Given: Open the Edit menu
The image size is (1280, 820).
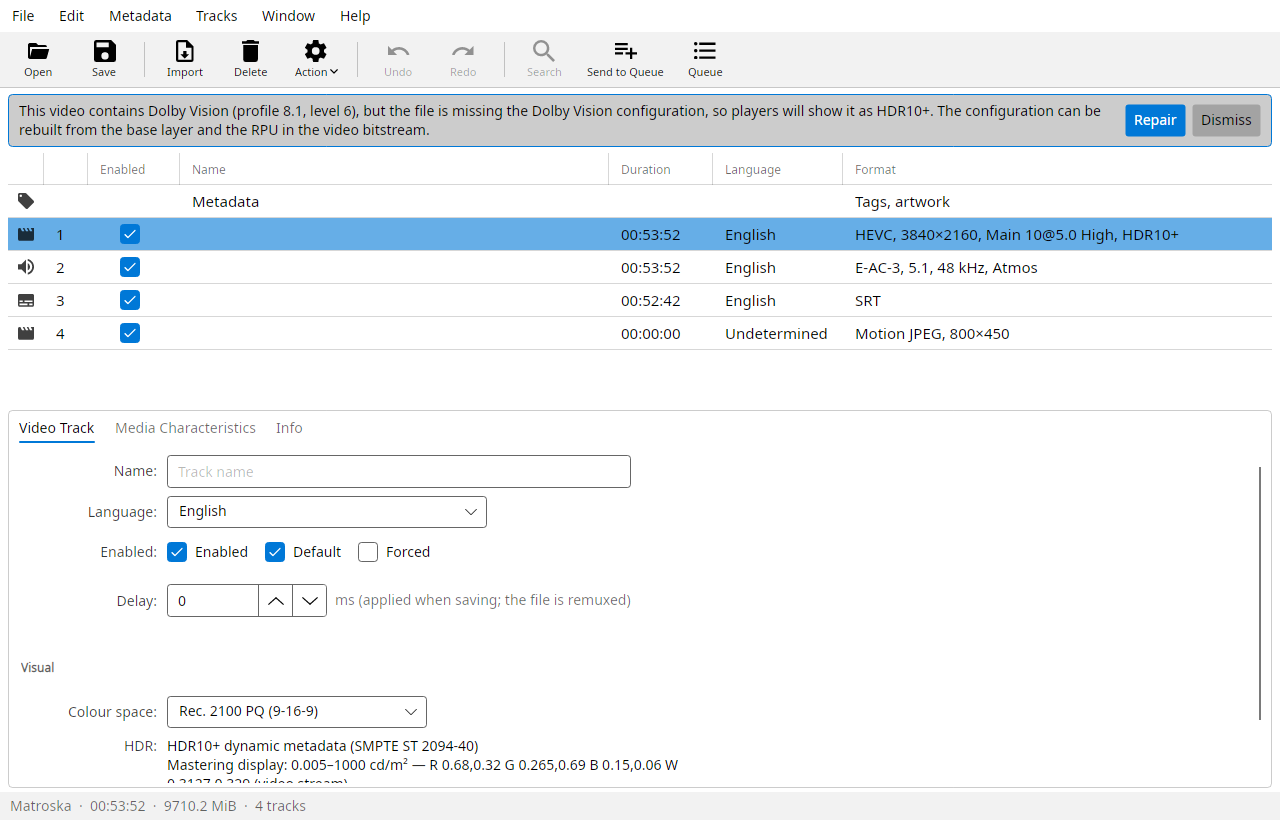Looking at the screenshot, I should 72,16.
